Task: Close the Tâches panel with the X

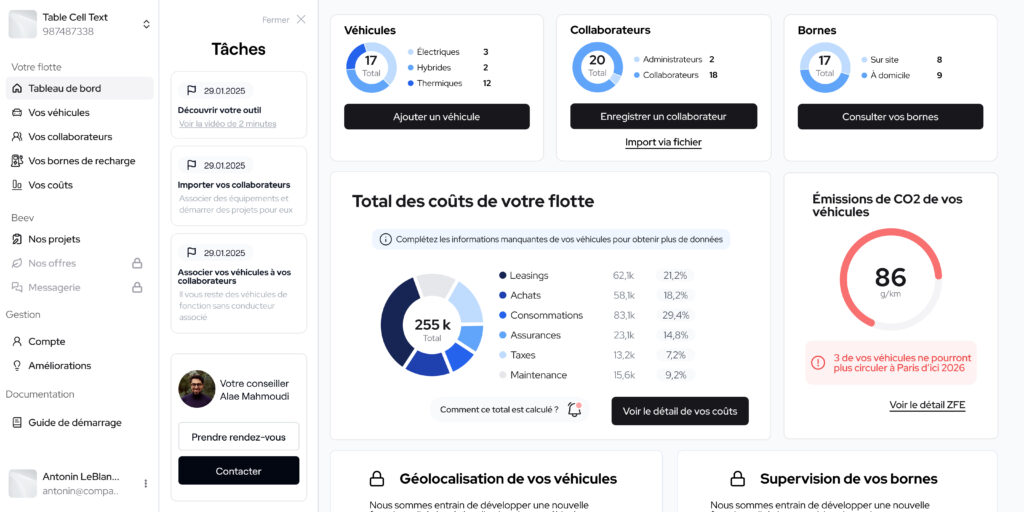Action: 301,19
